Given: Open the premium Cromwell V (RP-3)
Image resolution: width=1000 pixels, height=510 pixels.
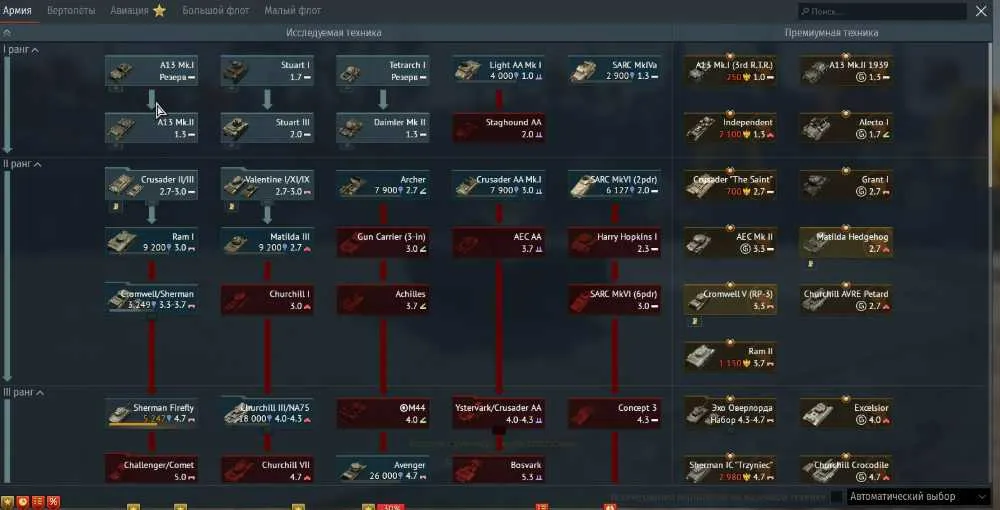Looking at the screenshot, I should tap(730, 300).
